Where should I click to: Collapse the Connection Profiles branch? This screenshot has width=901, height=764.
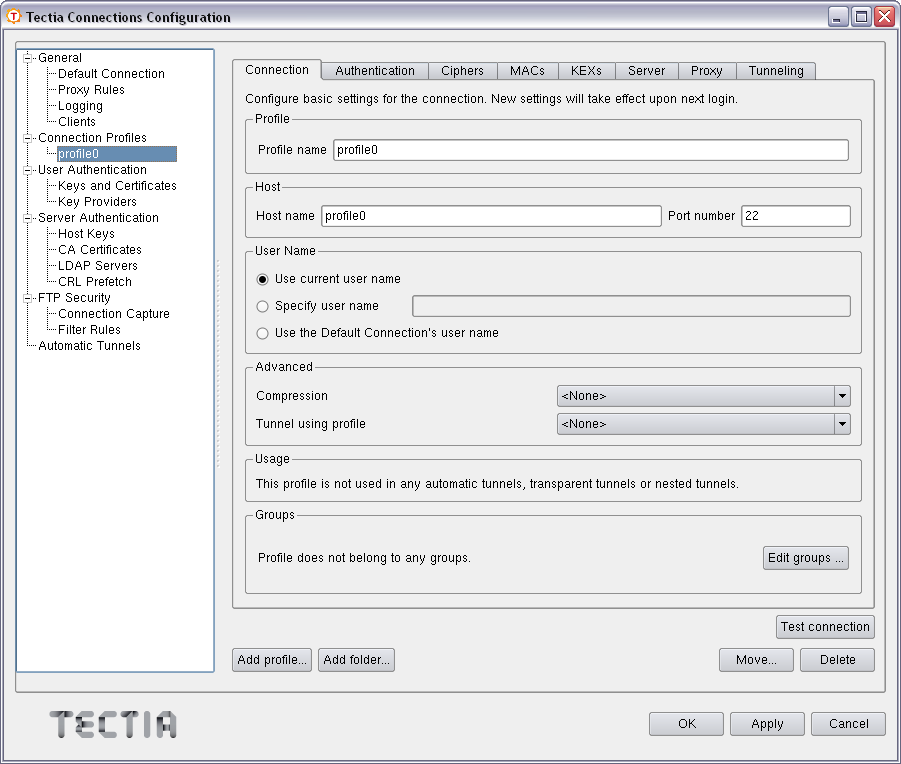click(x=25, y=137)
